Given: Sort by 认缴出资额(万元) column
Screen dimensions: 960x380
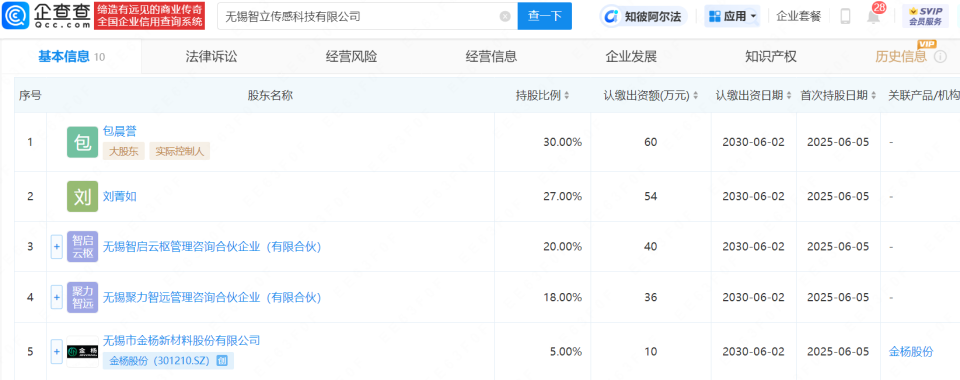Looking at the screenshot, I should click(651, 95).
